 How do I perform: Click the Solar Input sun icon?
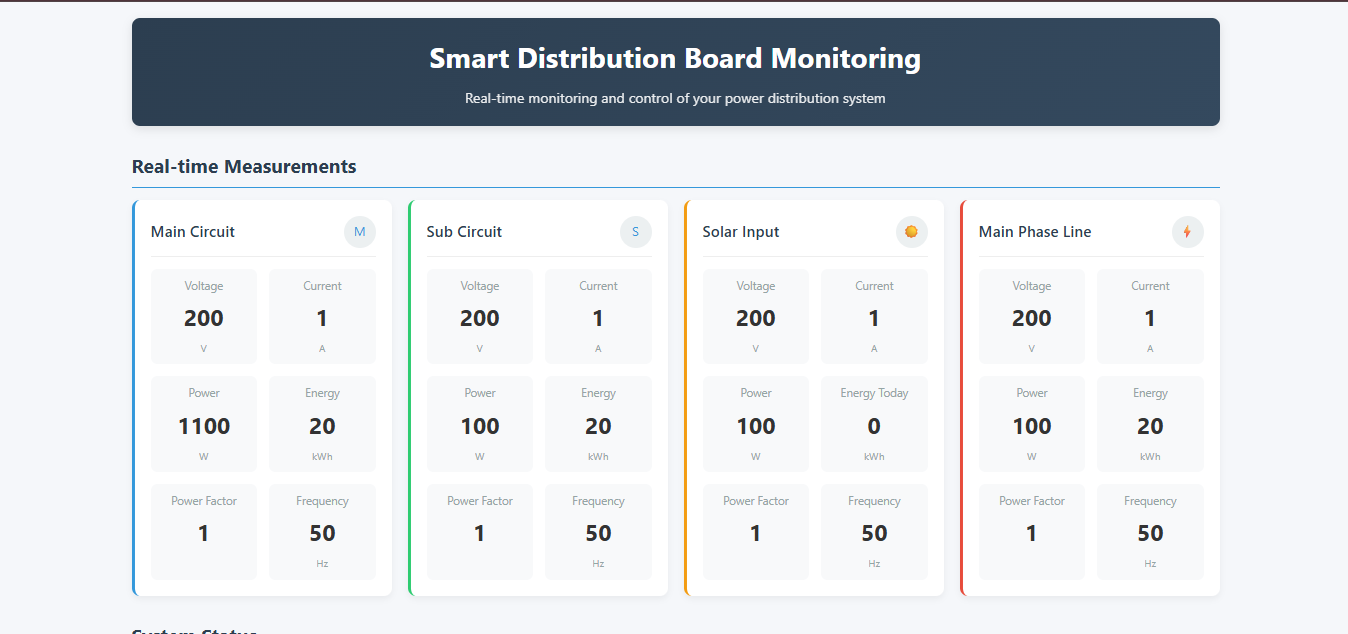(912, 232)
